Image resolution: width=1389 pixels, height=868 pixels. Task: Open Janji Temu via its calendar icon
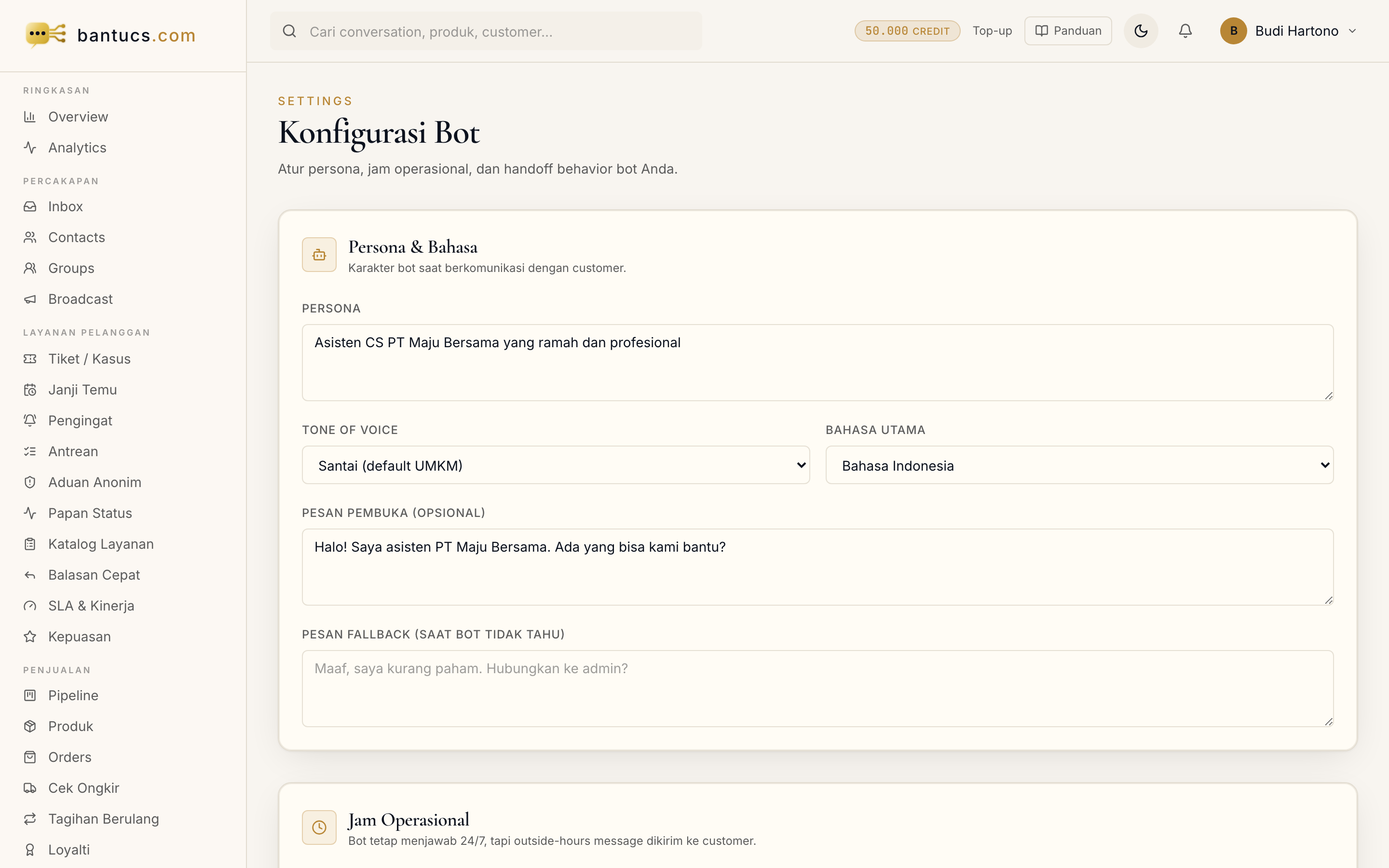pos(30,391)
